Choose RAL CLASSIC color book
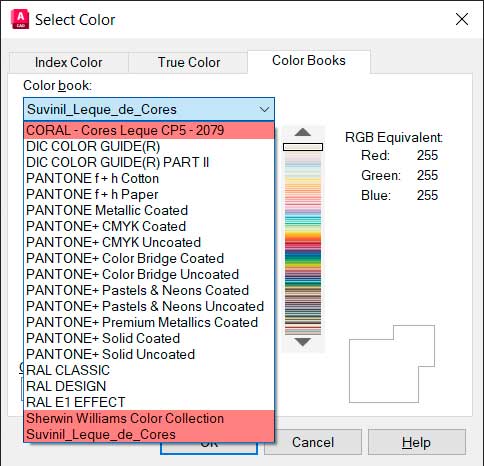484x466 pixels. point(149,370)
